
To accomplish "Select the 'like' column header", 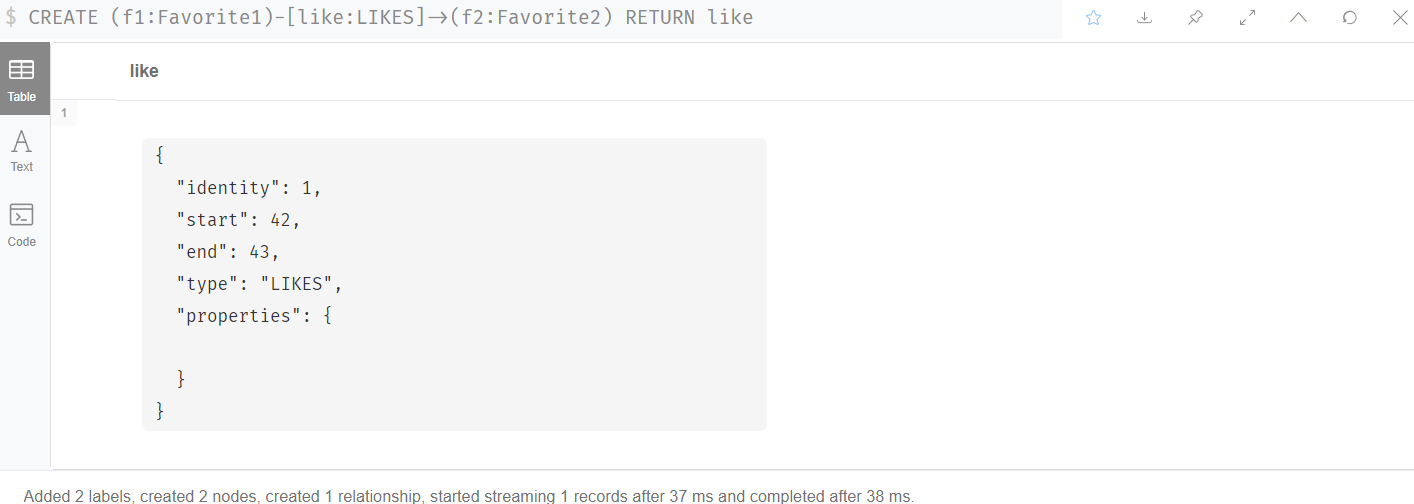I will pos(144,71).
